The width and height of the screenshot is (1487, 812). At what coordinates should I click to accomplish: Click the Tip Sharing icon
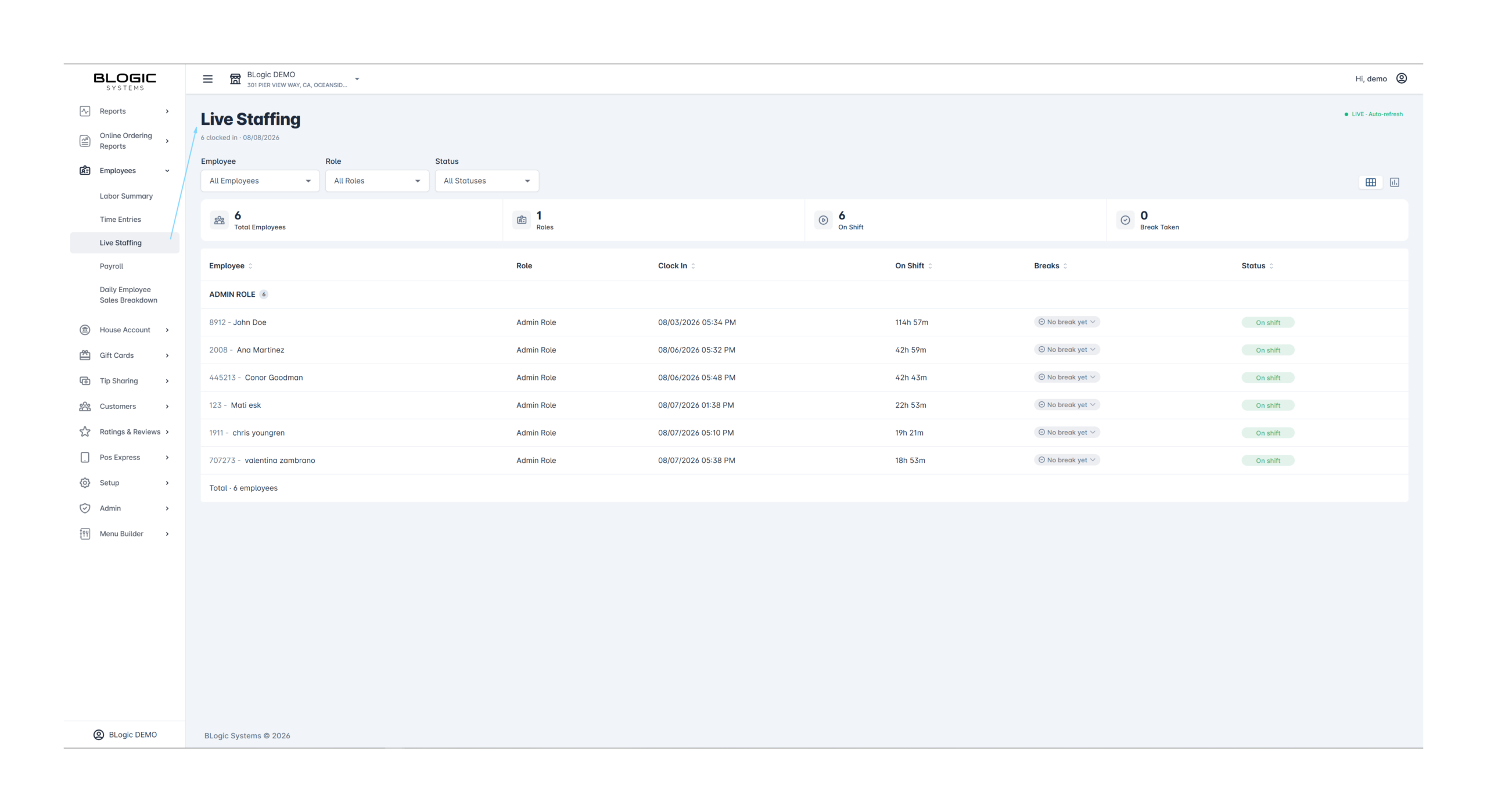click(x=85, y=381)
